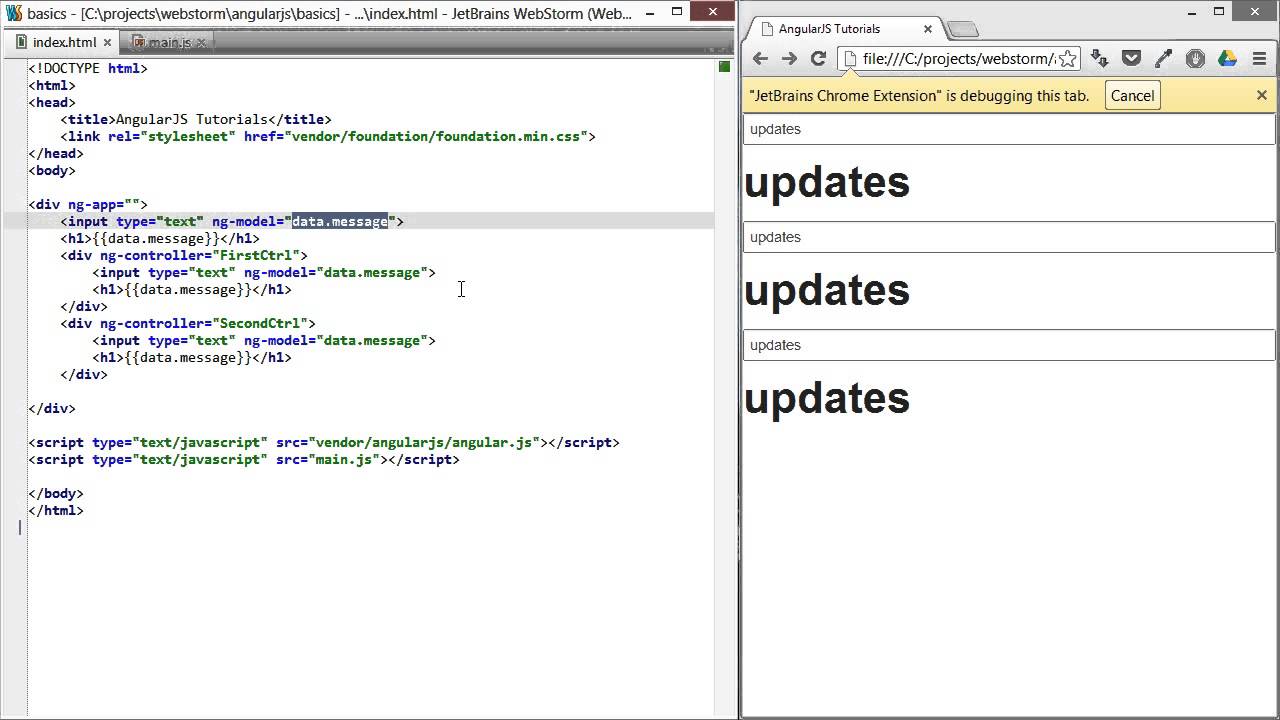1280x720 pixels.
Task: Cancel the JetBrains debugging session
Action: point(1132,96)
